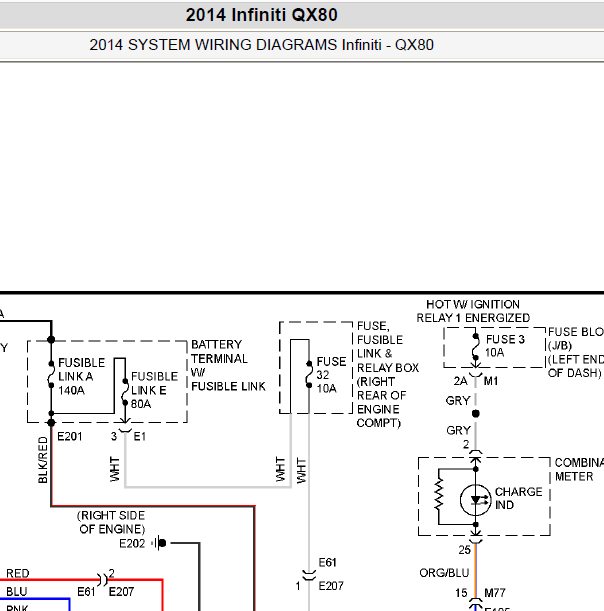The width and height of the screenshot is (604, 611).
Task: Click terminal number '25' below the combination meter
Action: 464,550
